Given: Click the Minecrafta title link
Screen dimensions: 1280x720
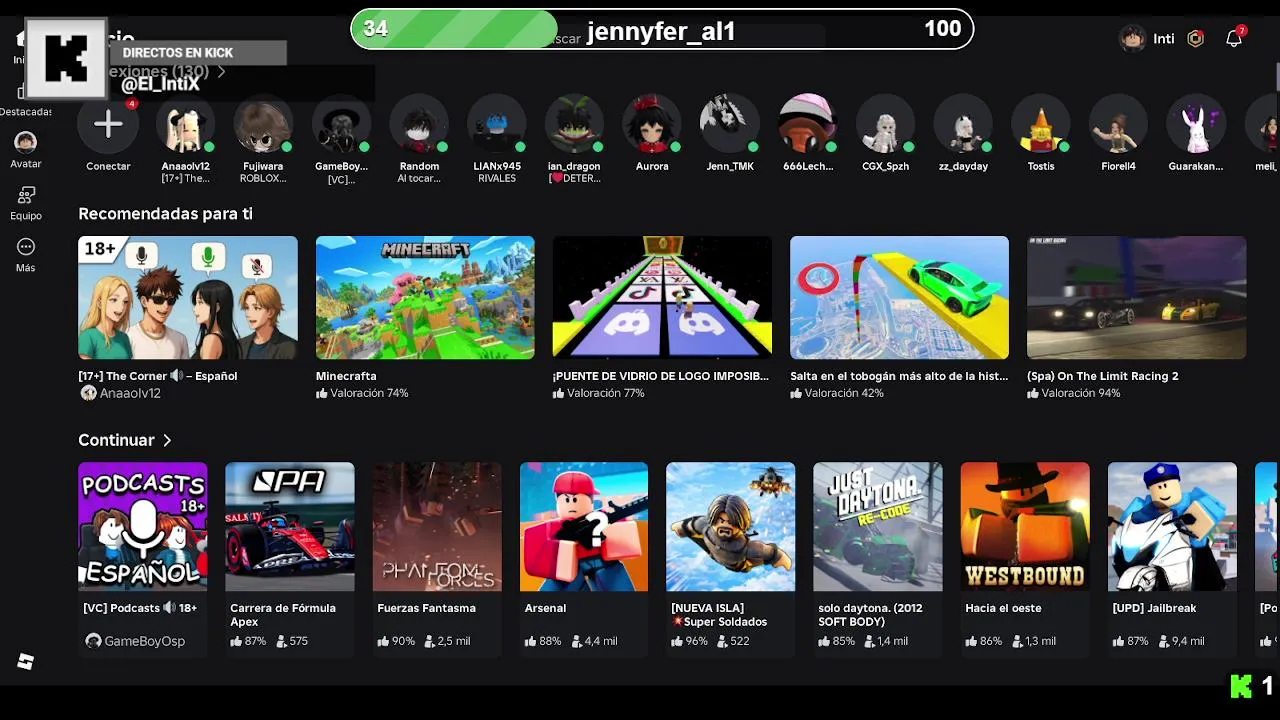Looking at the screenshot, I should [346, 376].
